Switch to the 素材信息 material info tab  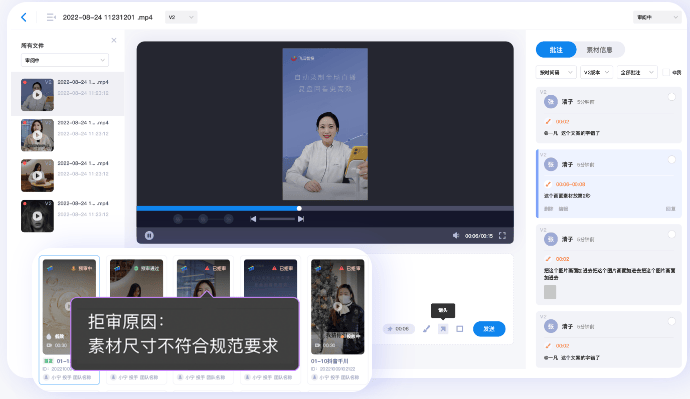click(599, 50)
